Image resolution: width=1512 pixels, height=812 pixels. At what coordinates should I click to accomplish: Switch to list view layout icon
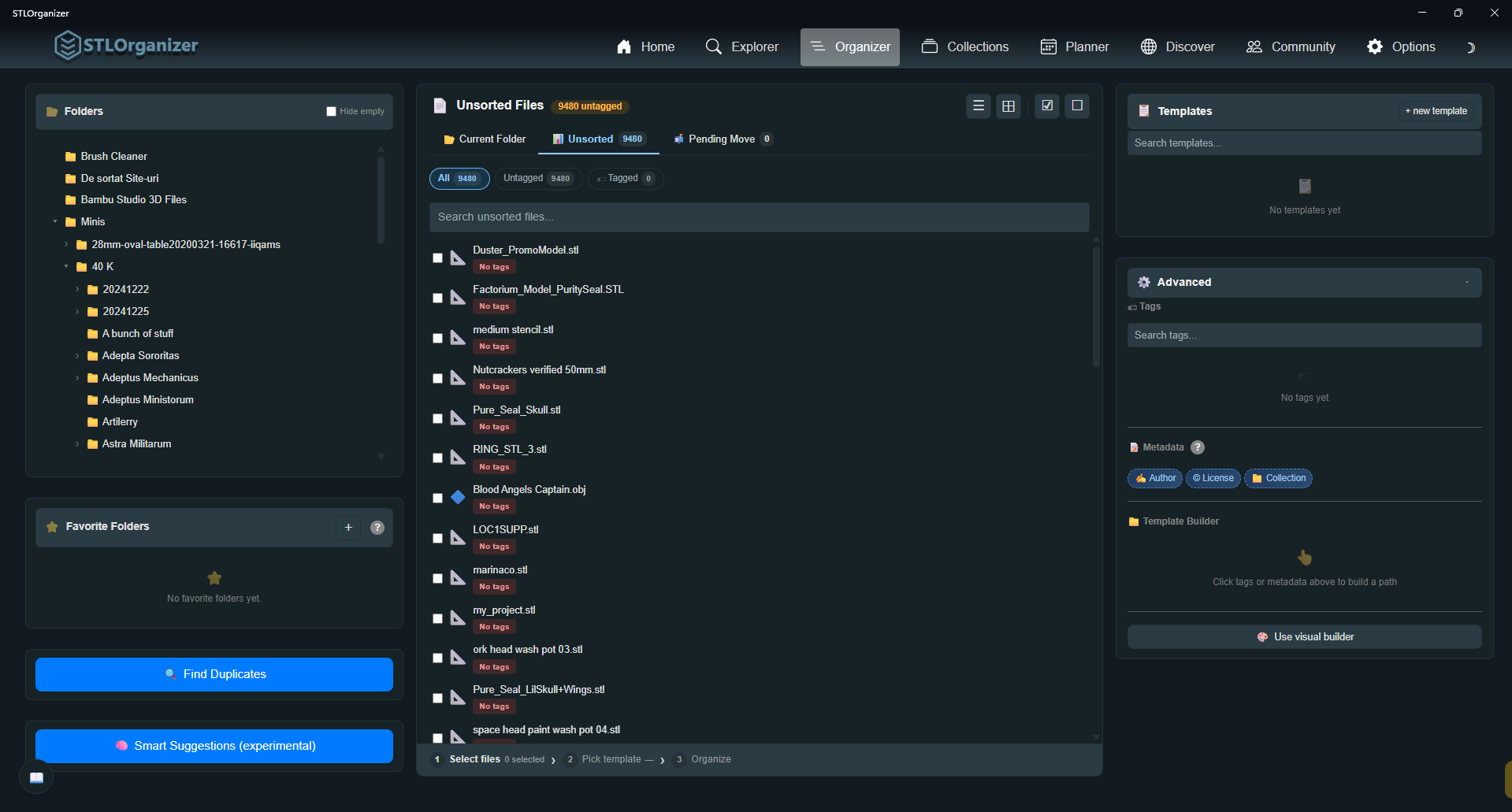pyautogui.click(x=979, y=106)
